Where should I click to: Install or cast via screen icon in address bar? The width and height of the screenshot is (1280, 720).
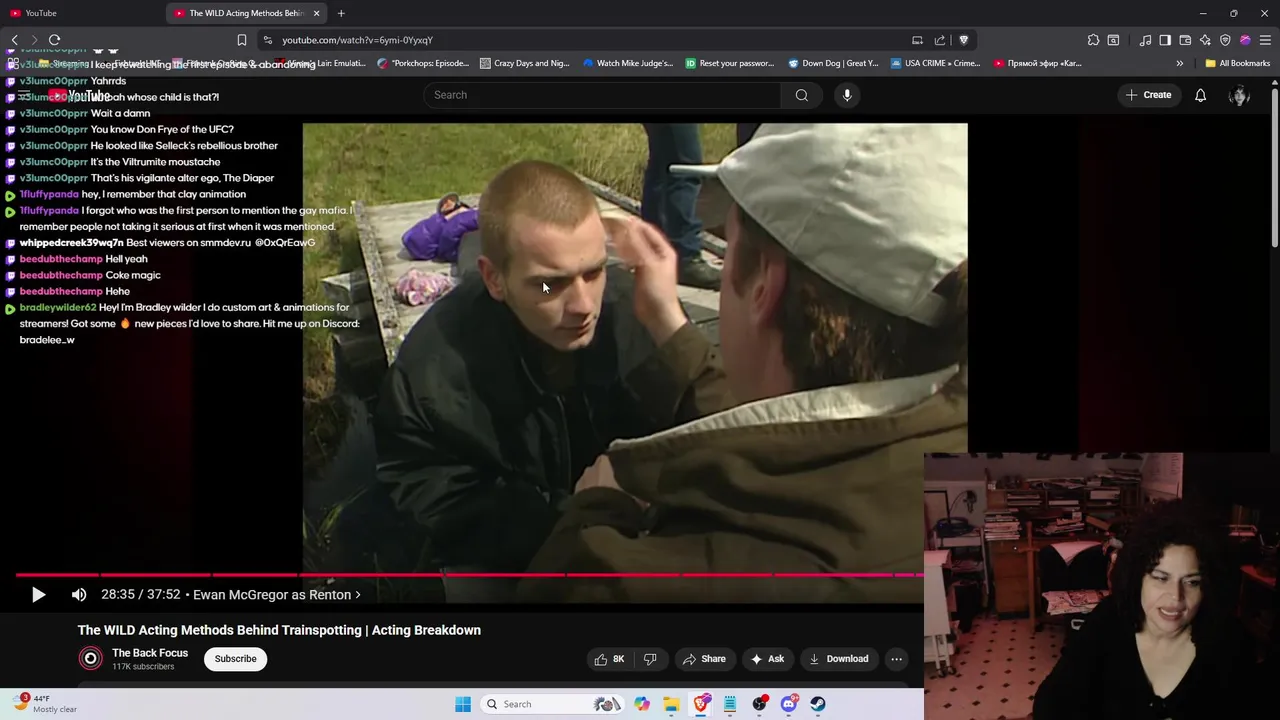coord(917,40)
